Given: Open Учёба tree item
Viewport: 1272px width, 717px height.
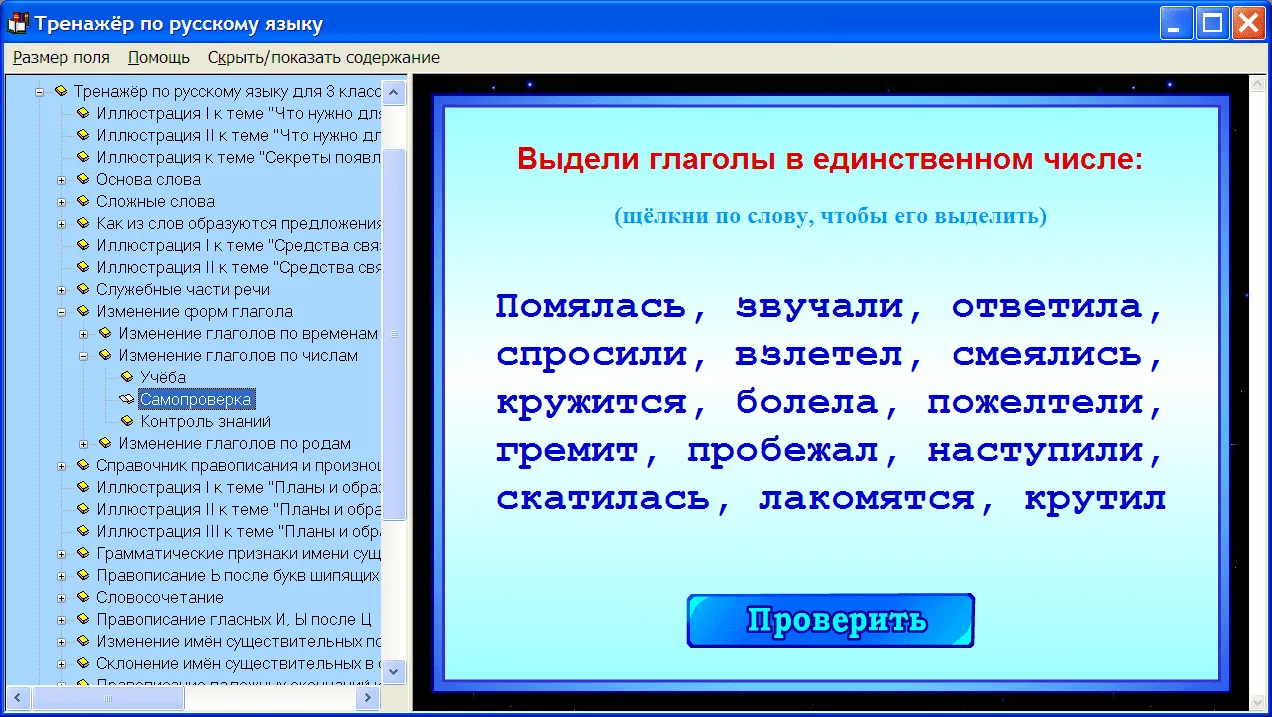Looking at the screenshot, I should (163, 377).
